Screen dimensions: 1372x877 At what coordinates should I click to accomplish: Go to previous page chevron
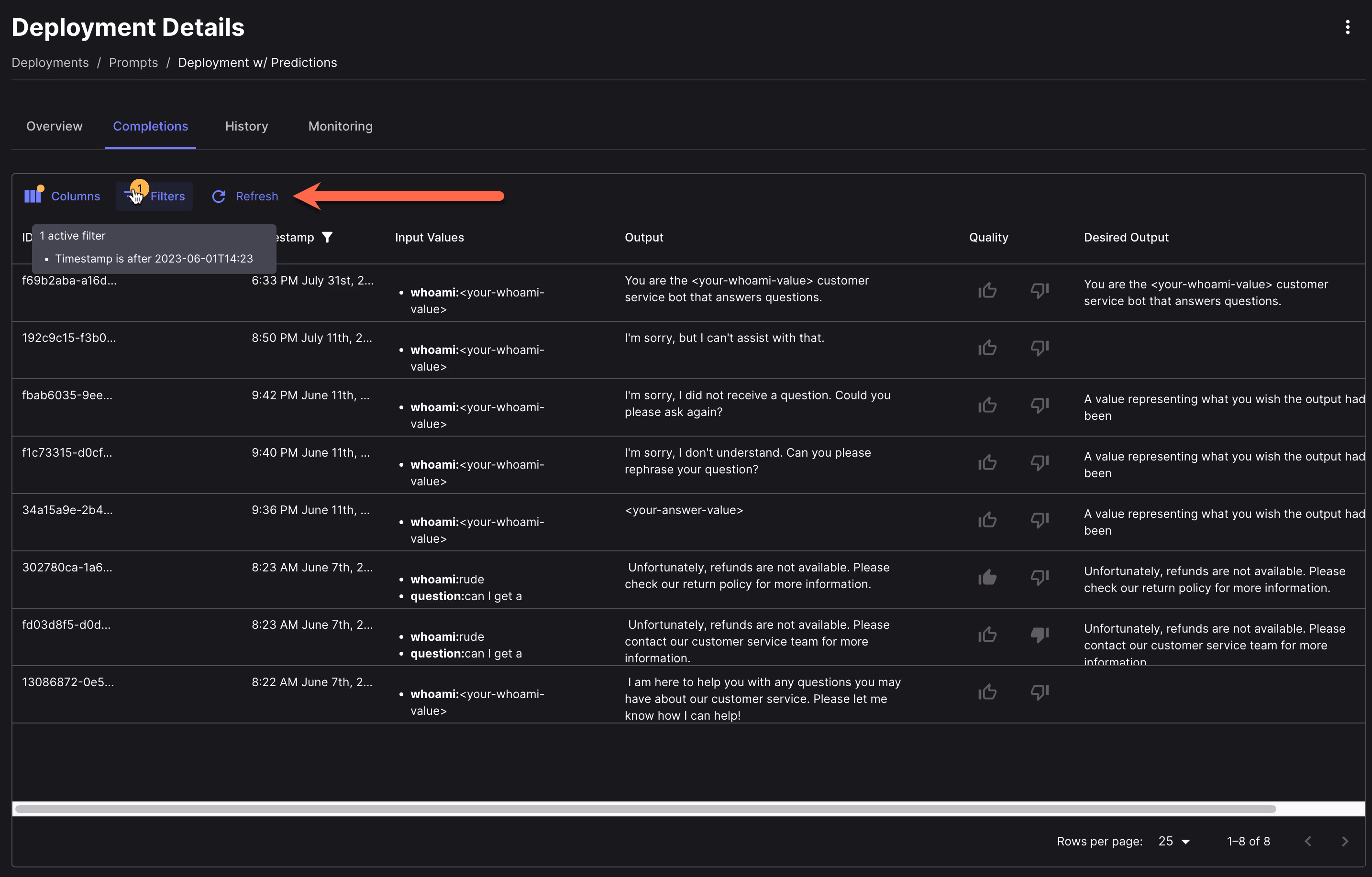pos(1308,841)
